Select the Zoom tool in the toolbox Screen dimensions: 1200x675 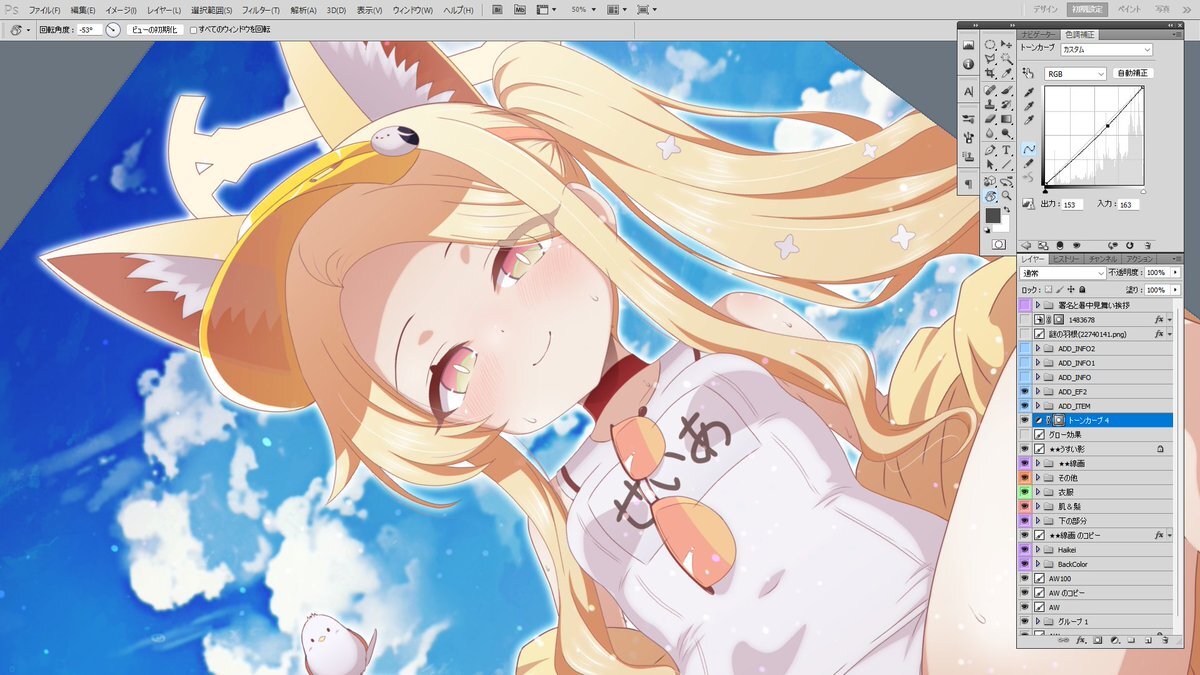pos(1006,196)
